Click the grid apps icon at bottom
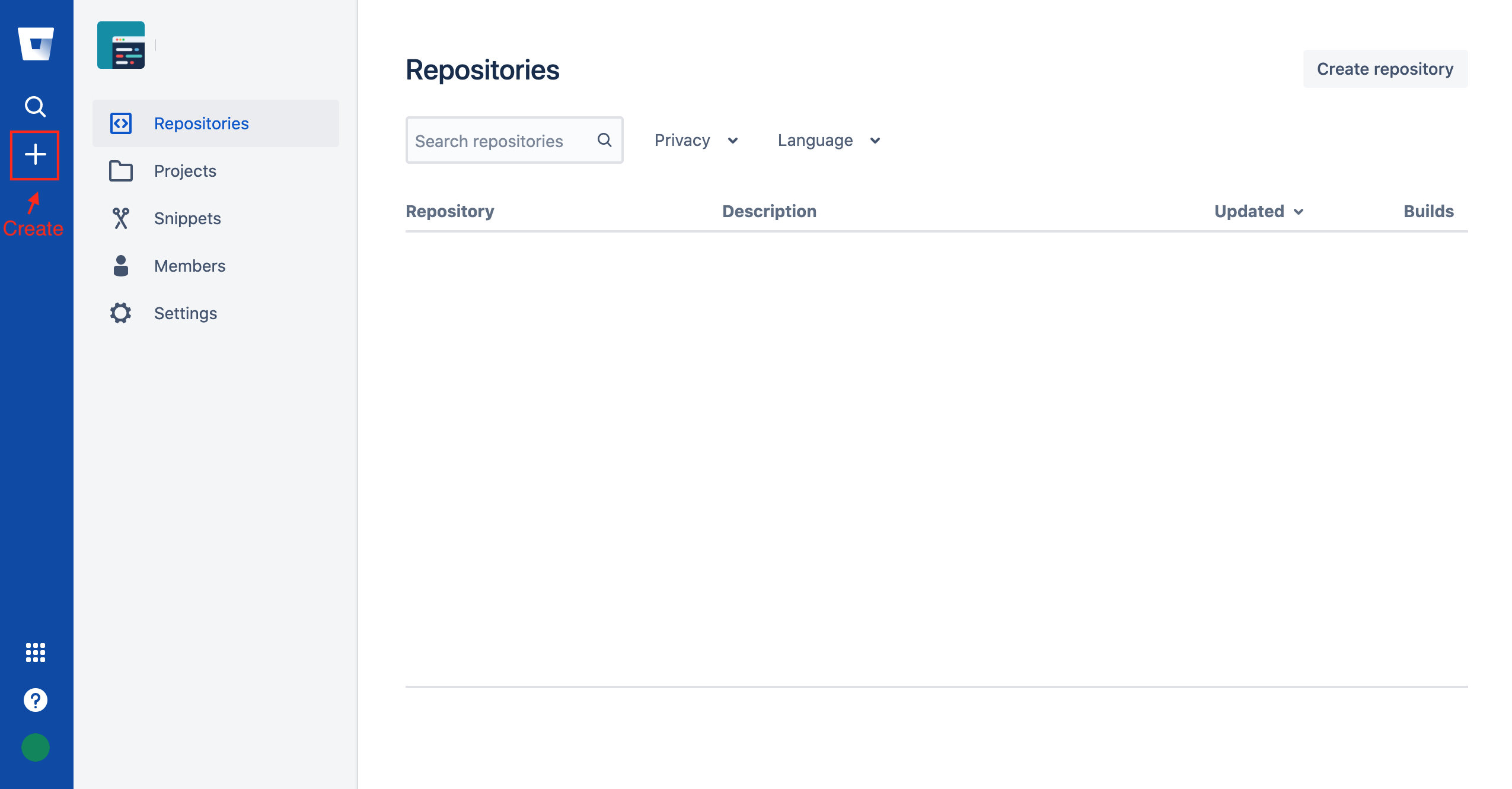 pos(35,653)
